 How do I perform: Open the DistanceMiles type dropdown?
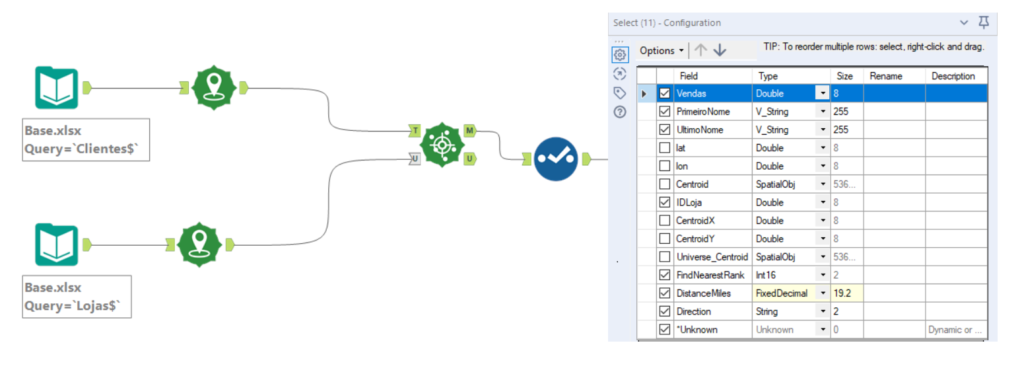822,293
